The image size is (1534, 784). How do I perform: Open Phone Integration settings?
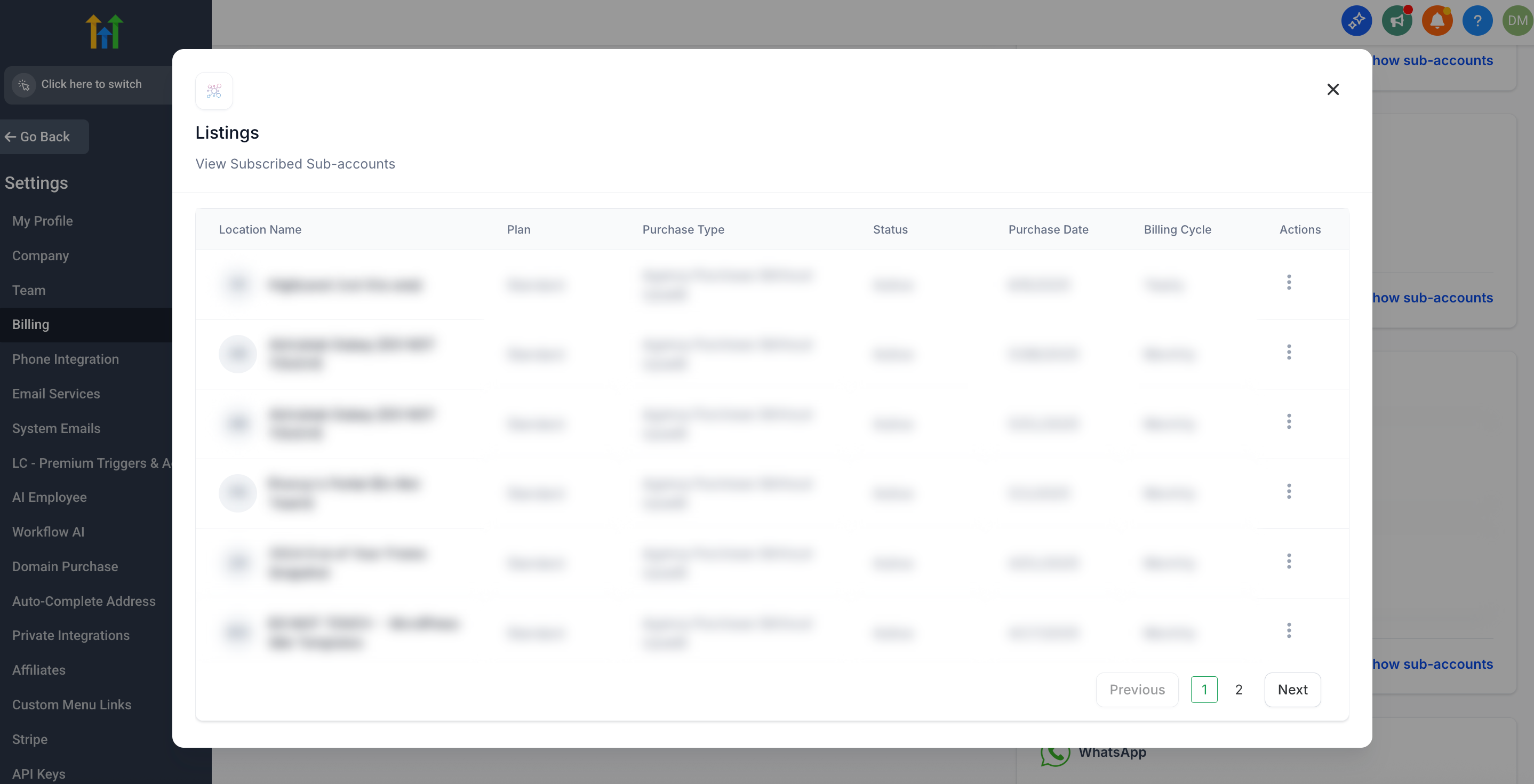coord(65,359)
